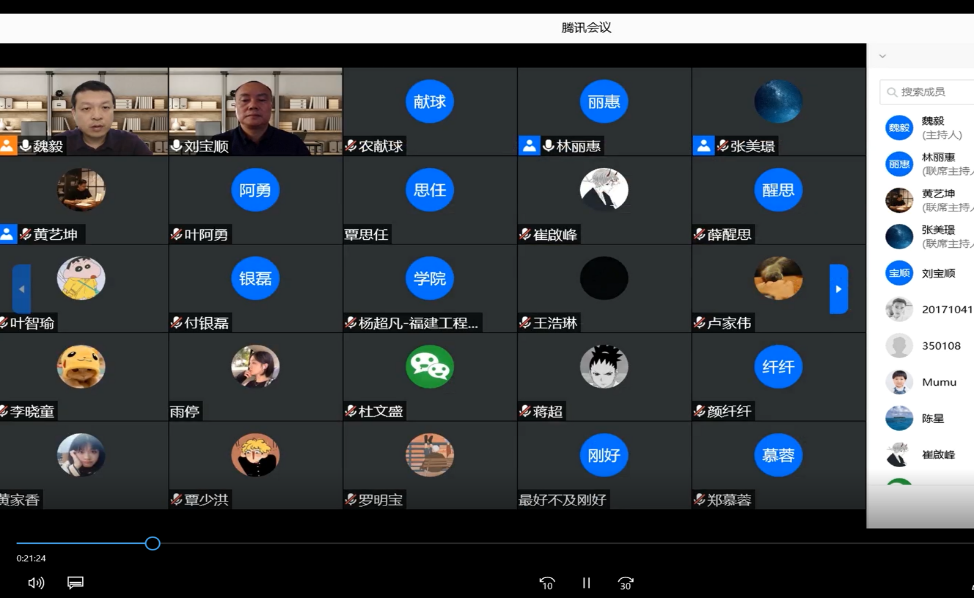Show the previous page of participant tiles
Image resolution: width=974 pixels, height=598 pixels.
[22, 289]
